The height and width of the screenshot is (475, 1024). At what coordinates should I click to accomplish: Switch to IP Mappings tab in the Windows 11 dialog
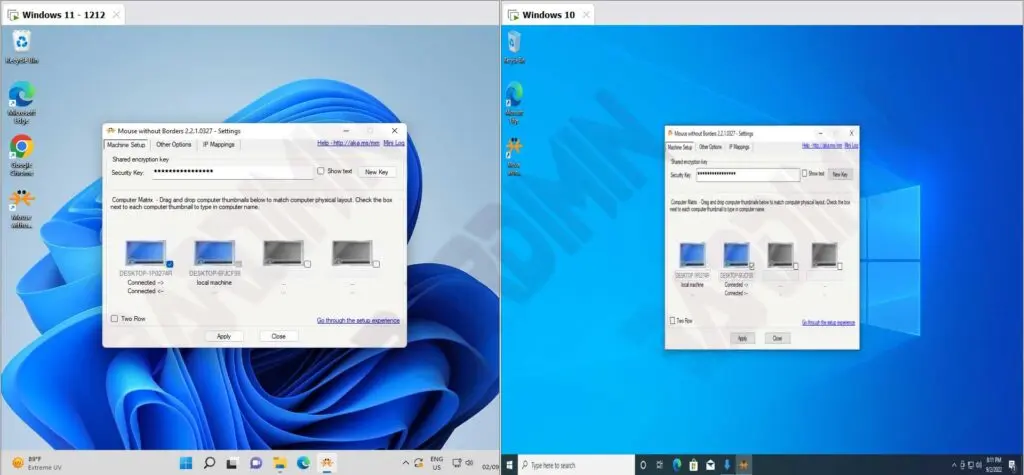tap(219, 144)
